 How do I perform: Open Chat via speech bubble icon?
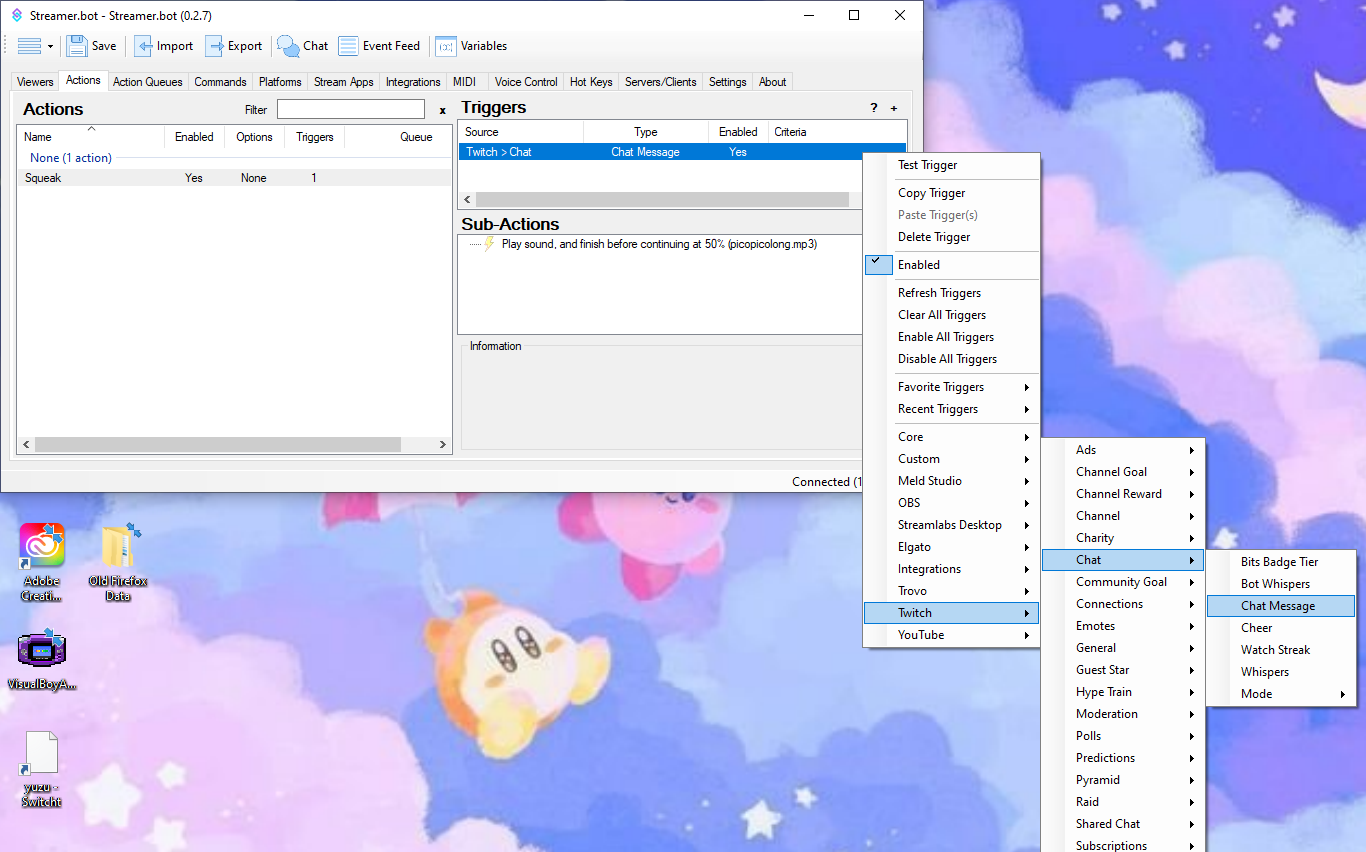coord(288,46)
